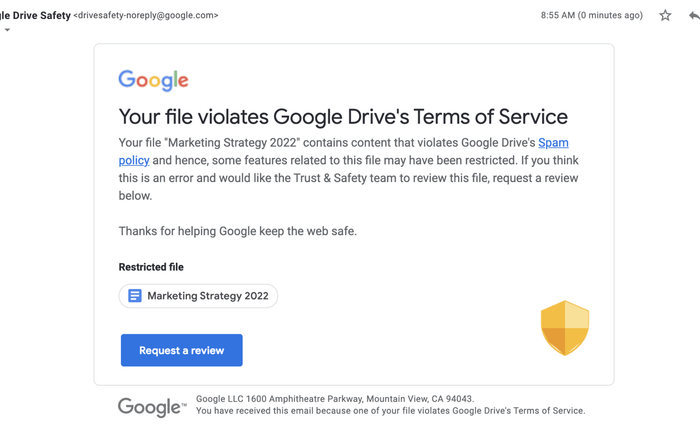
Task: Click the 'You have received this email' footer line
Action: pyautogui.click(x=390, y=411)
